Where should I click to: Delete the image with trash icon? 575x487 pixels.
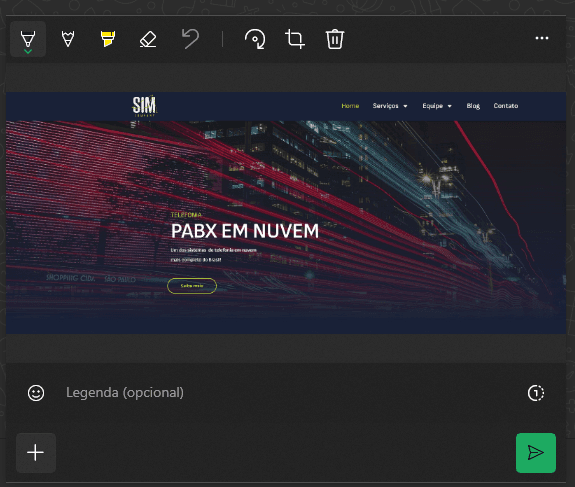(334, 39)
